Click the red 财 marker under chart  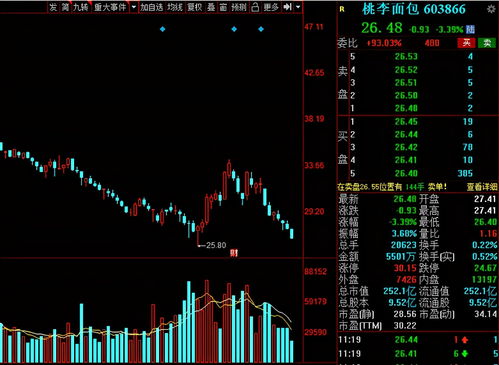click(x=234, y=253)
